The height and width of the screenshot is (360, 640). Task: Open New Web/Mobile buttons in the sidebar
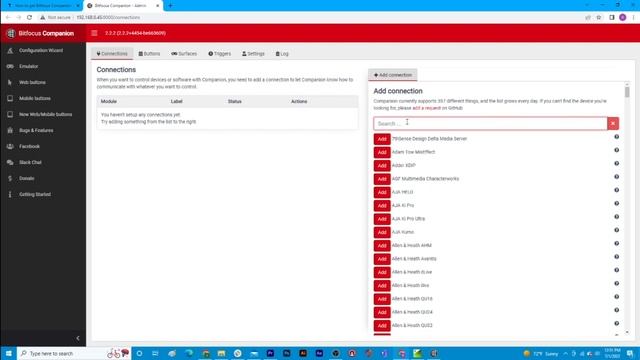(45, 114)
